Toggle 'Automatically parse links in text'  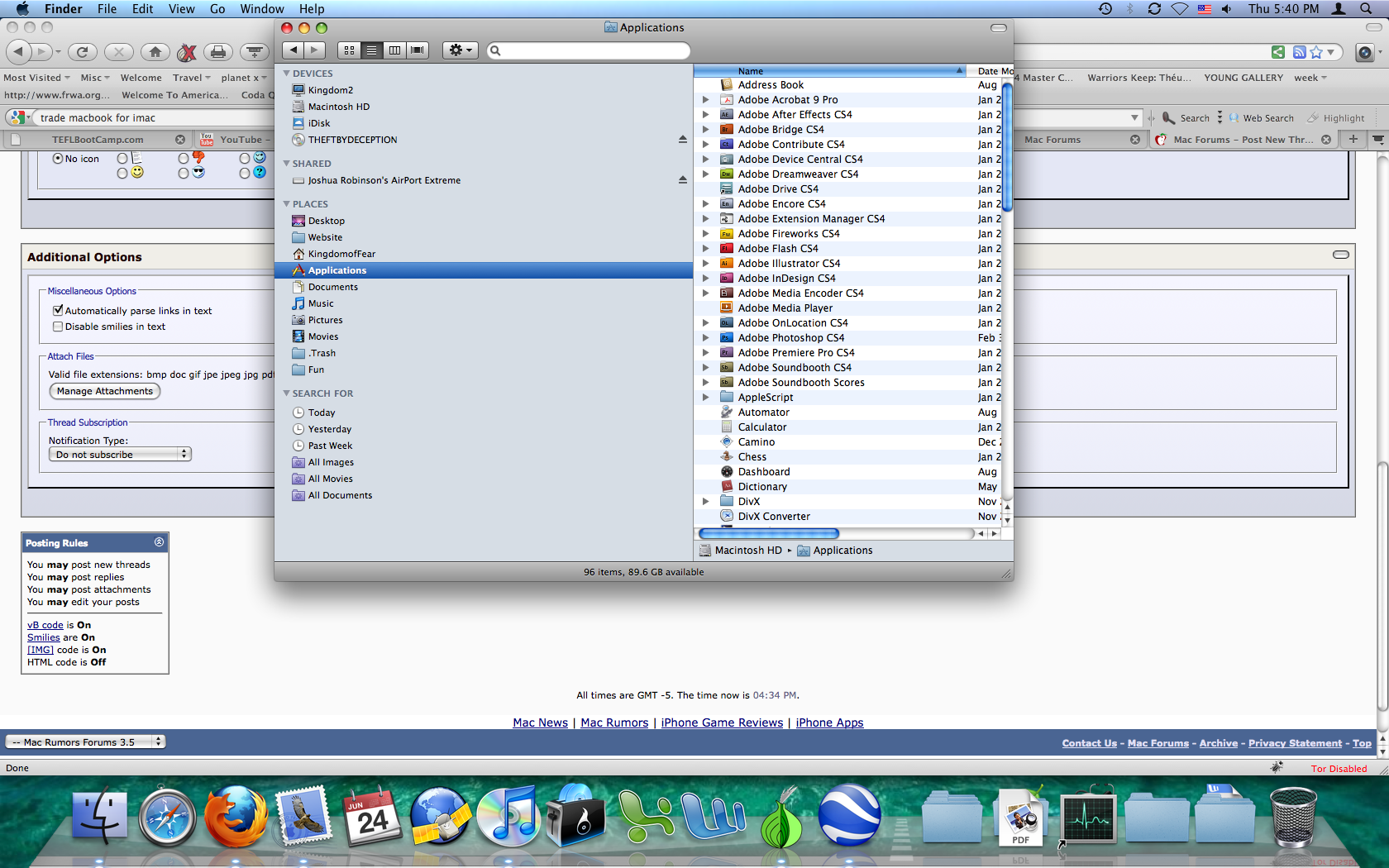point(58,311)
